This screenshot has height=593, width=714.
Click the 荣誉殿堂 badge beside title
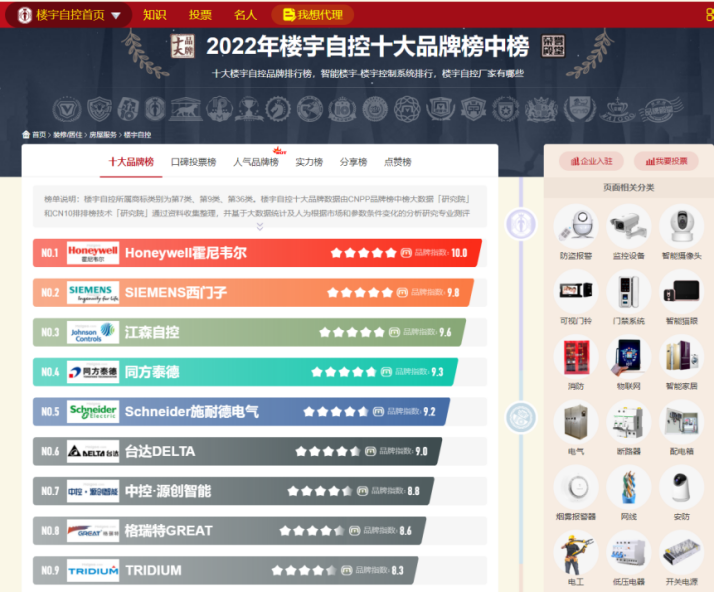coord(553,46)
